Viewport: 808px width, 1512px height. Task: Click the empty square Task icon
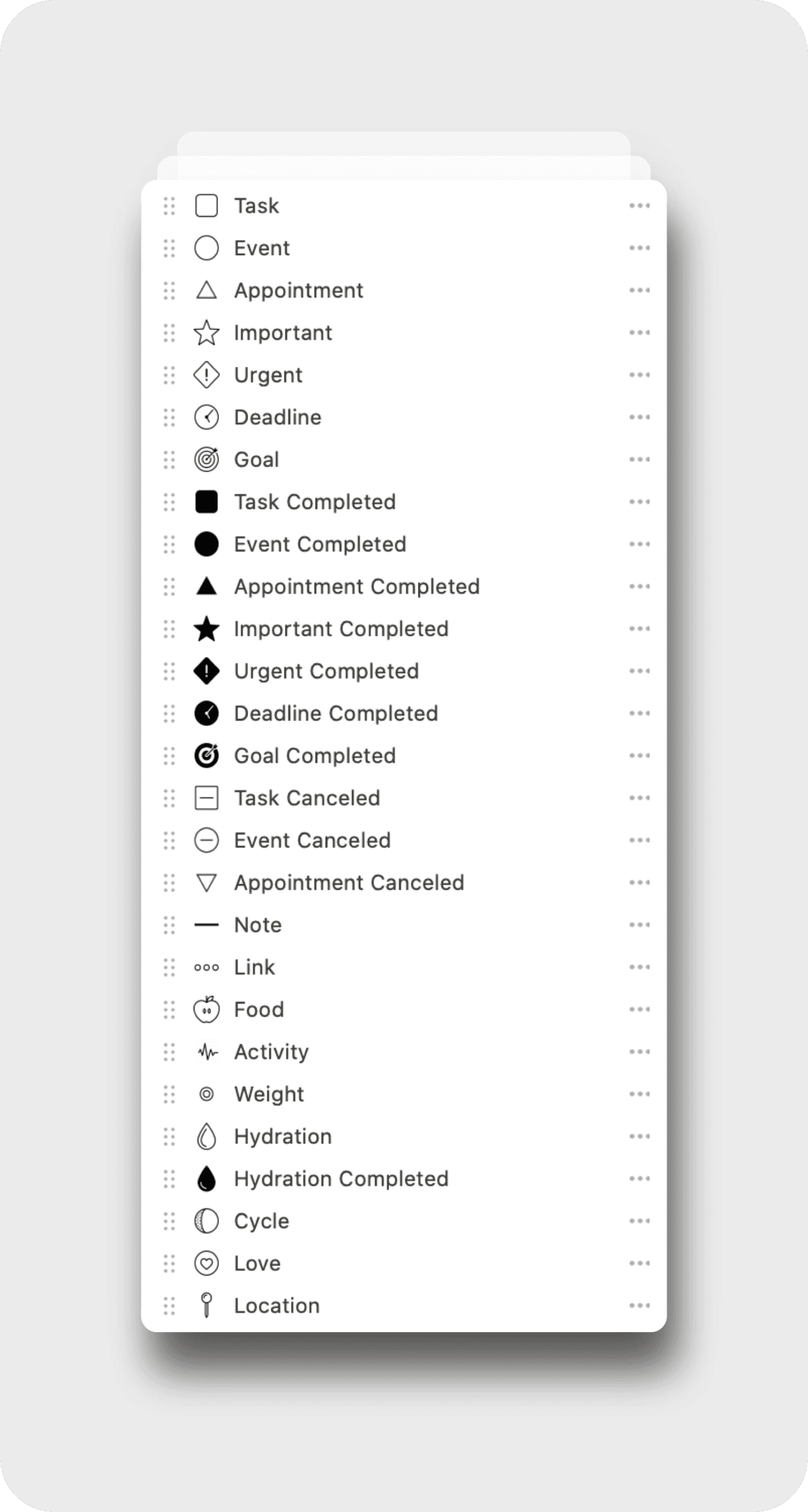tap(206, 206)
